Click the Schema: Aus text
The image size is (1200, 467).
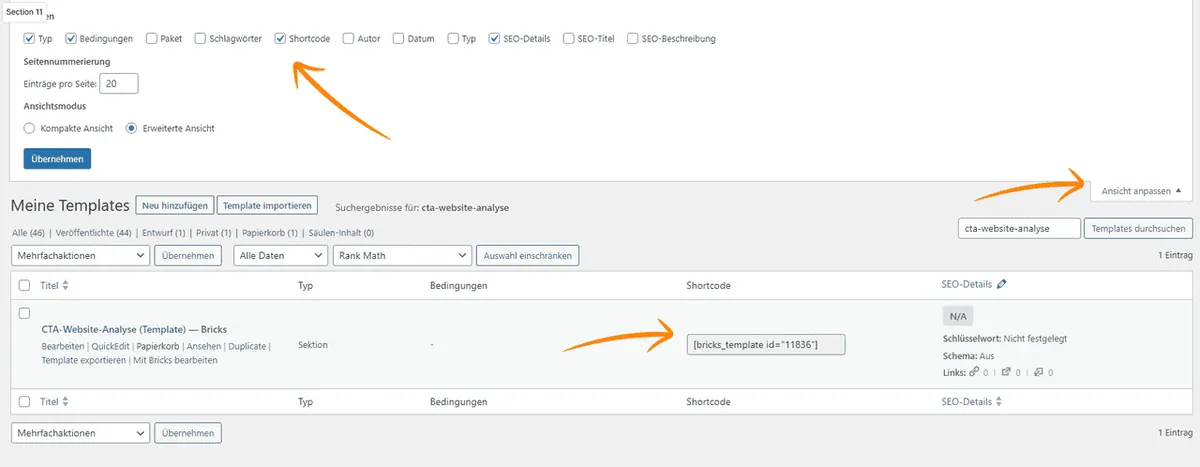click(x=968, y=355)
